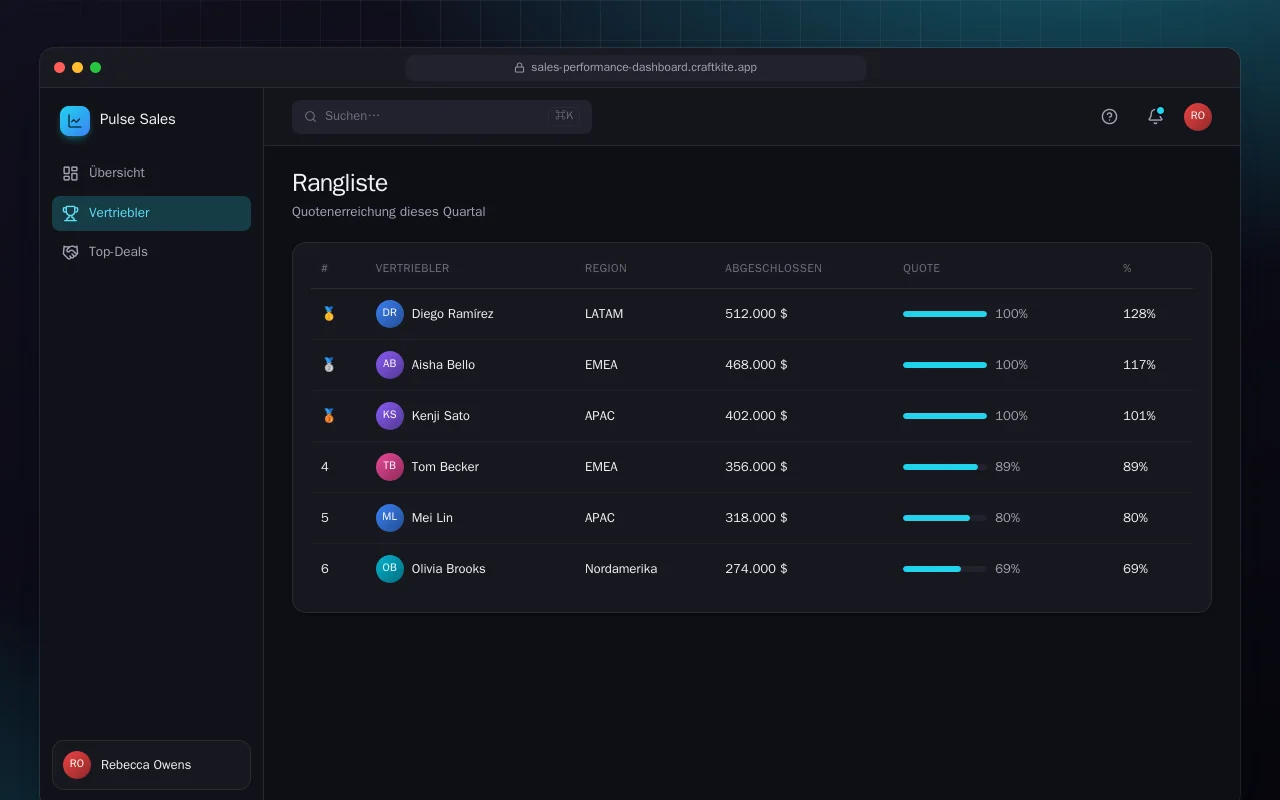Click the QUOTE column header
This screenshot has width=1280, height=800.
click(921, 269)
